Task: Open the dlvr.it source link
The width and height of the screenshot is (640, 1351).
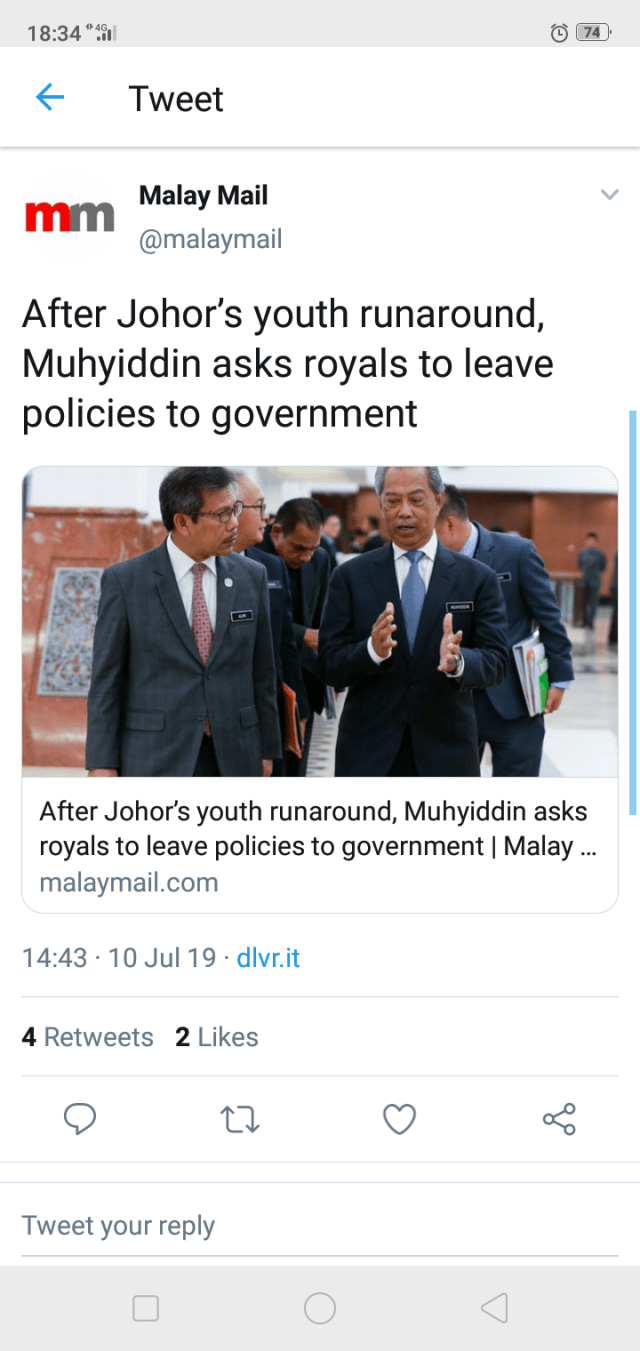Action: point(268,958)
